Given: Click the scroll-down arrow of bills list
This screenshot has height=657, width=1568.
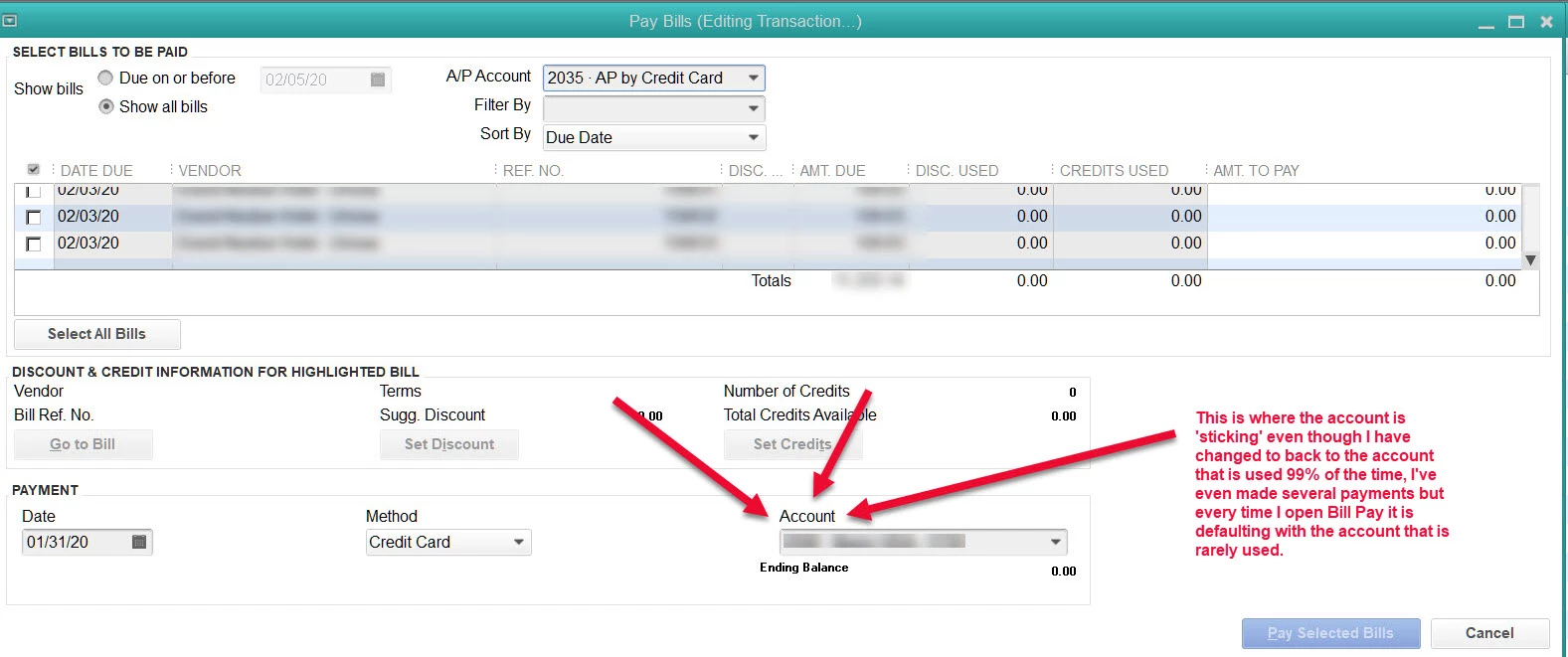Looking at the screenshot, I should (x=1531, y=260).
